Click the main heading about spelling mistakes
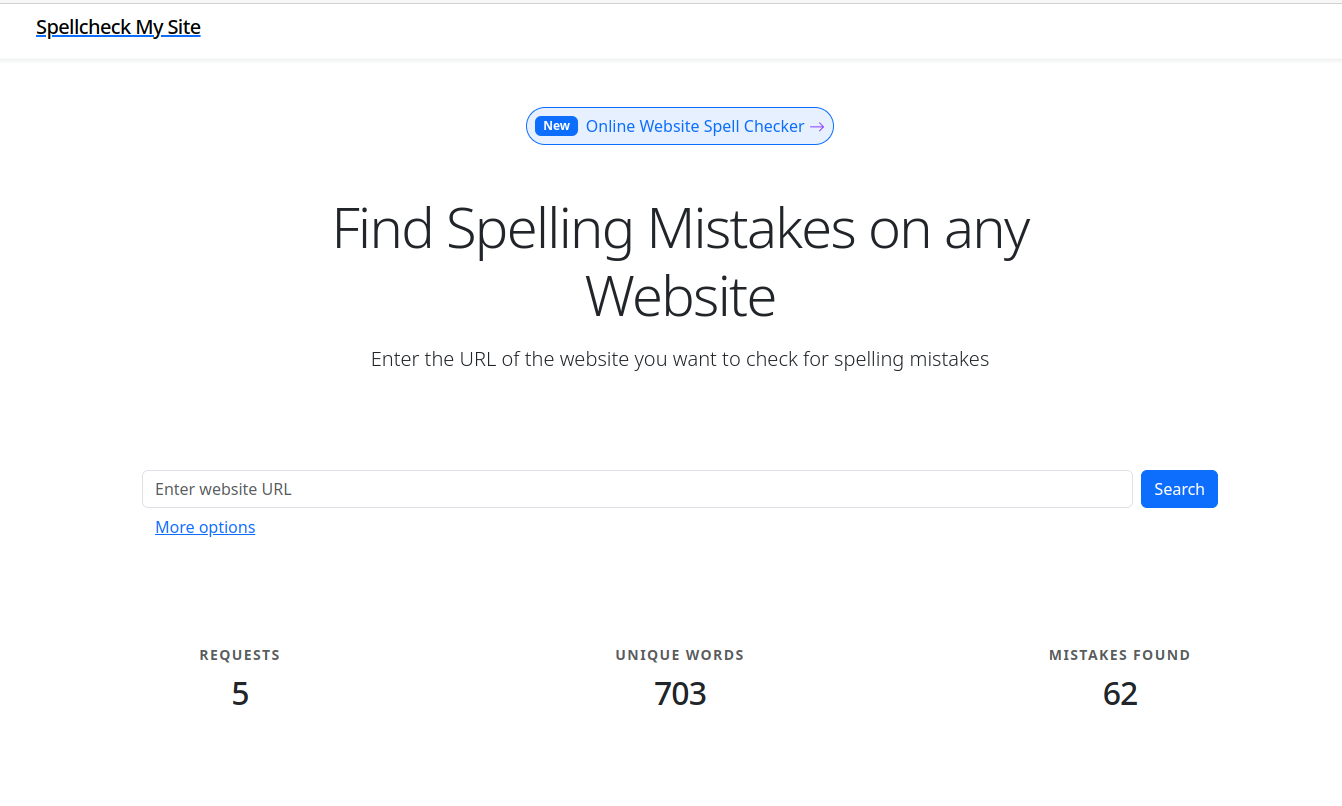The width and height of the screenshot is (1342, 806). pyautogui.click(x=680, y=263)
